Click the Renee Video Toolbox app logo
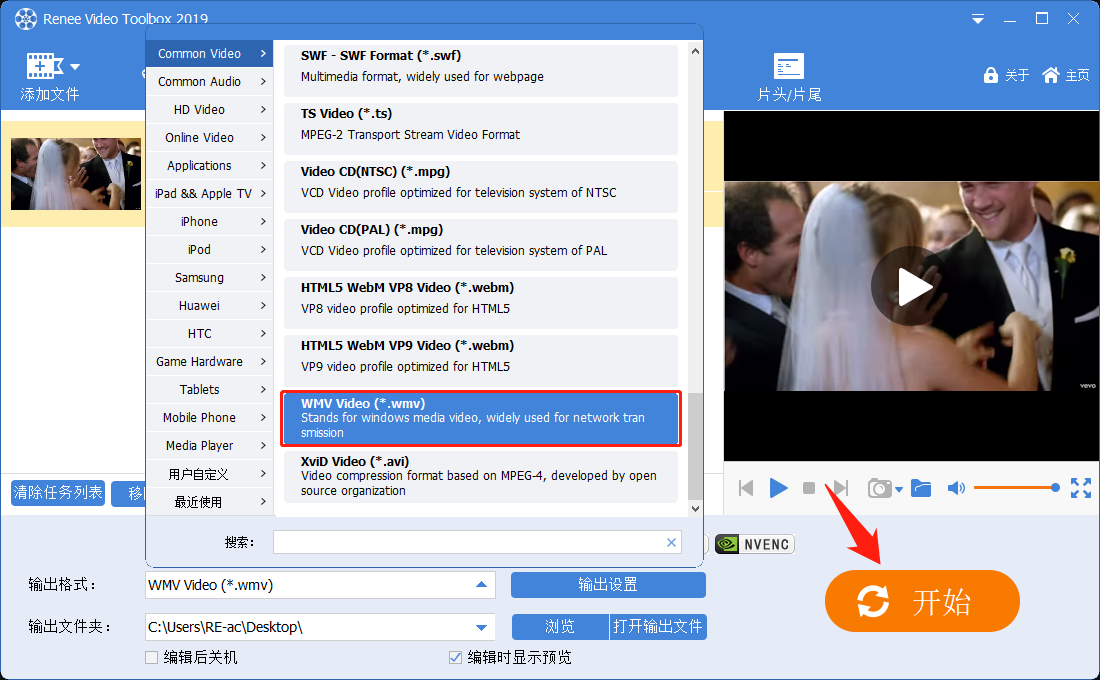This screenshot has width=1100, height=680. click(x=26, y=19)
